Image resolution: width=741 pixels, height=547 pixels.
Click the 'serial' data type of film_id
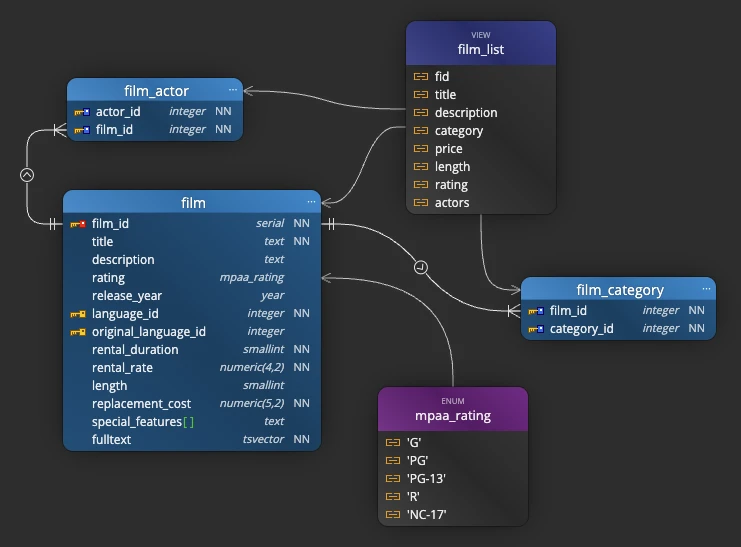coord(270,223)
